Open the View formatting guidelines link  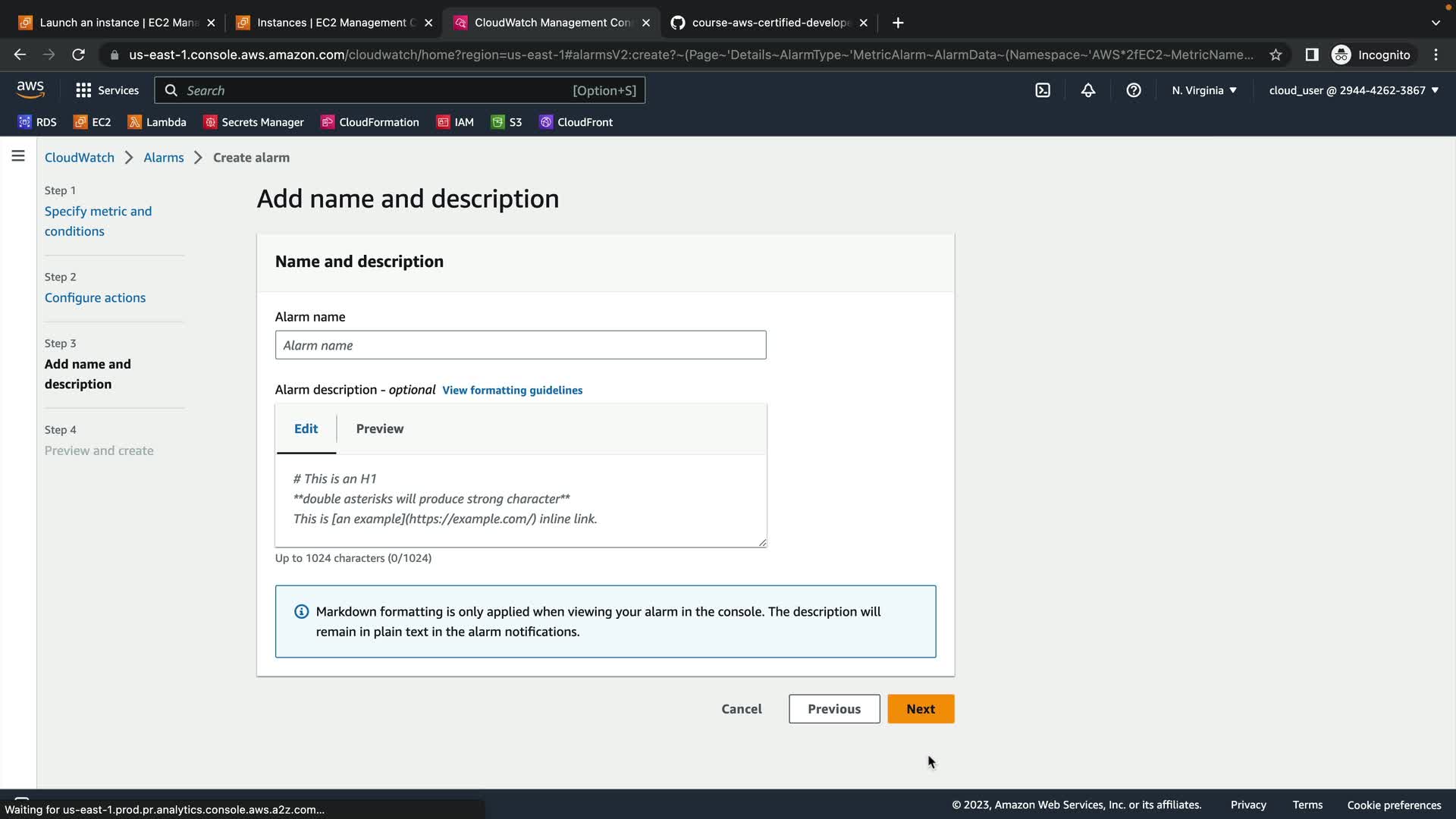click(512, 390)
